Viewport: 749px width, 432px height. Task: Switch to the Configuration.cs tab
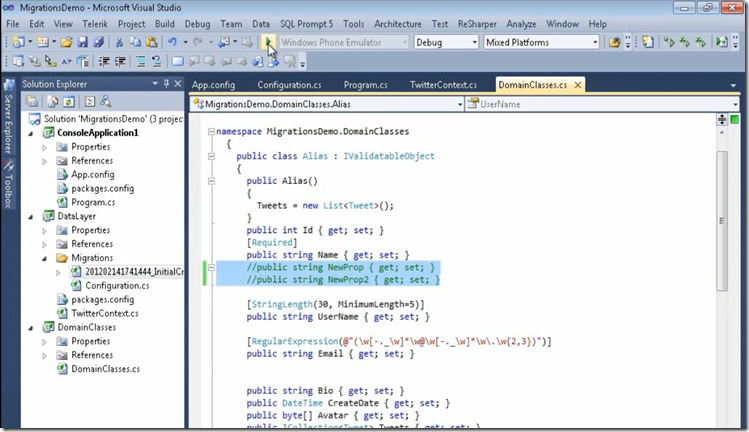pyautogui.click(x=289, y=85)
